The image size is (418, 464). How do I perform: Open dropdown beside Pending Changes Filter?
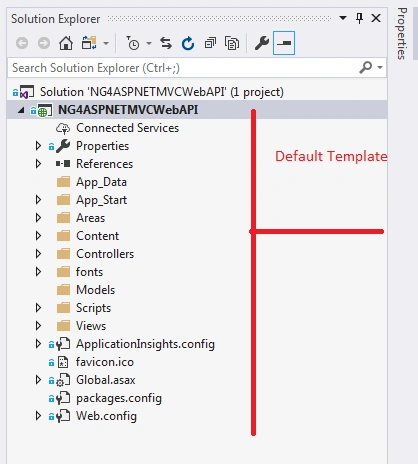point(149,43)
